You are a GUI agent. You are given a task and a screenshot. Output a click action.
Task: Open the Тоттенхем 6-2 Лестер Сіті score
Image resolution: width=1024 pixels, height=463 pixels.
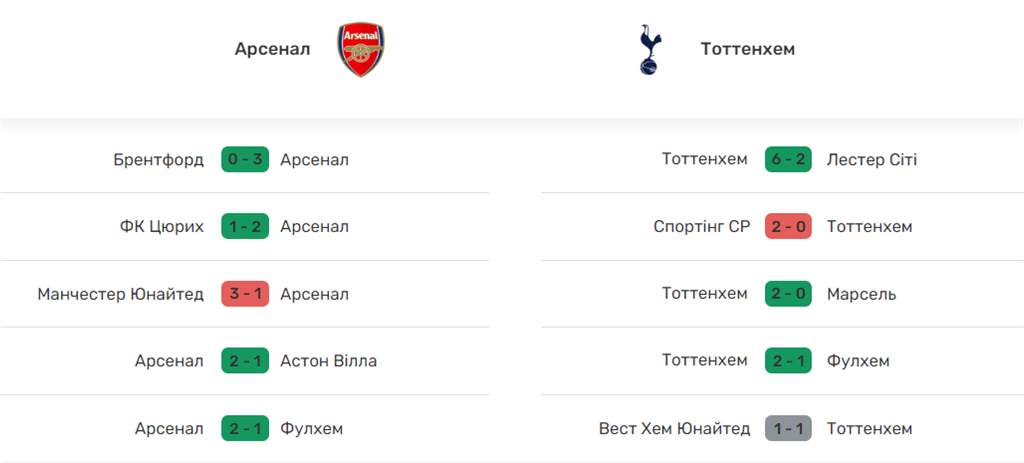(788, 160)
